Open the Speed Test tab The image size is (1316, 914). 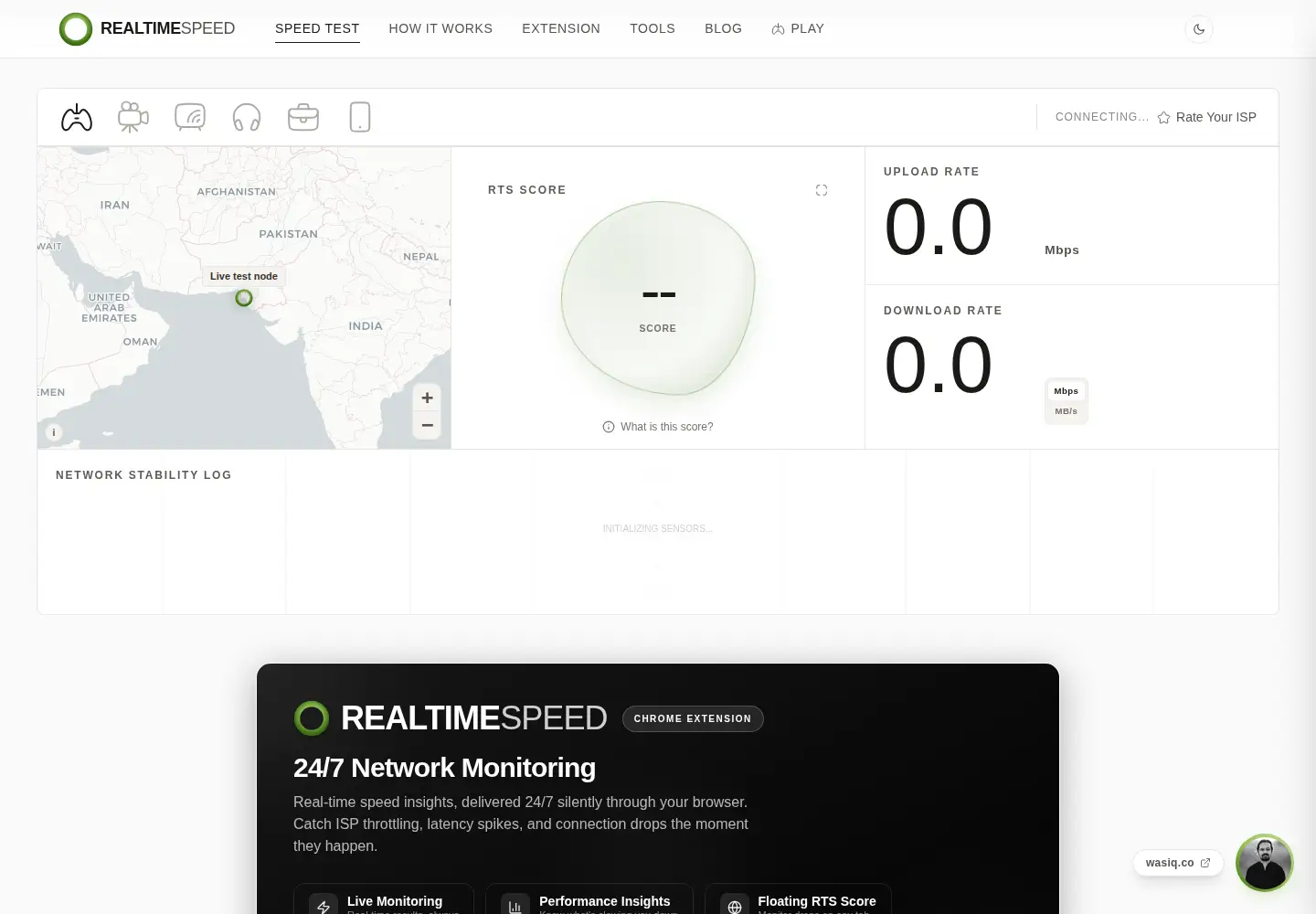click(317, 28)
